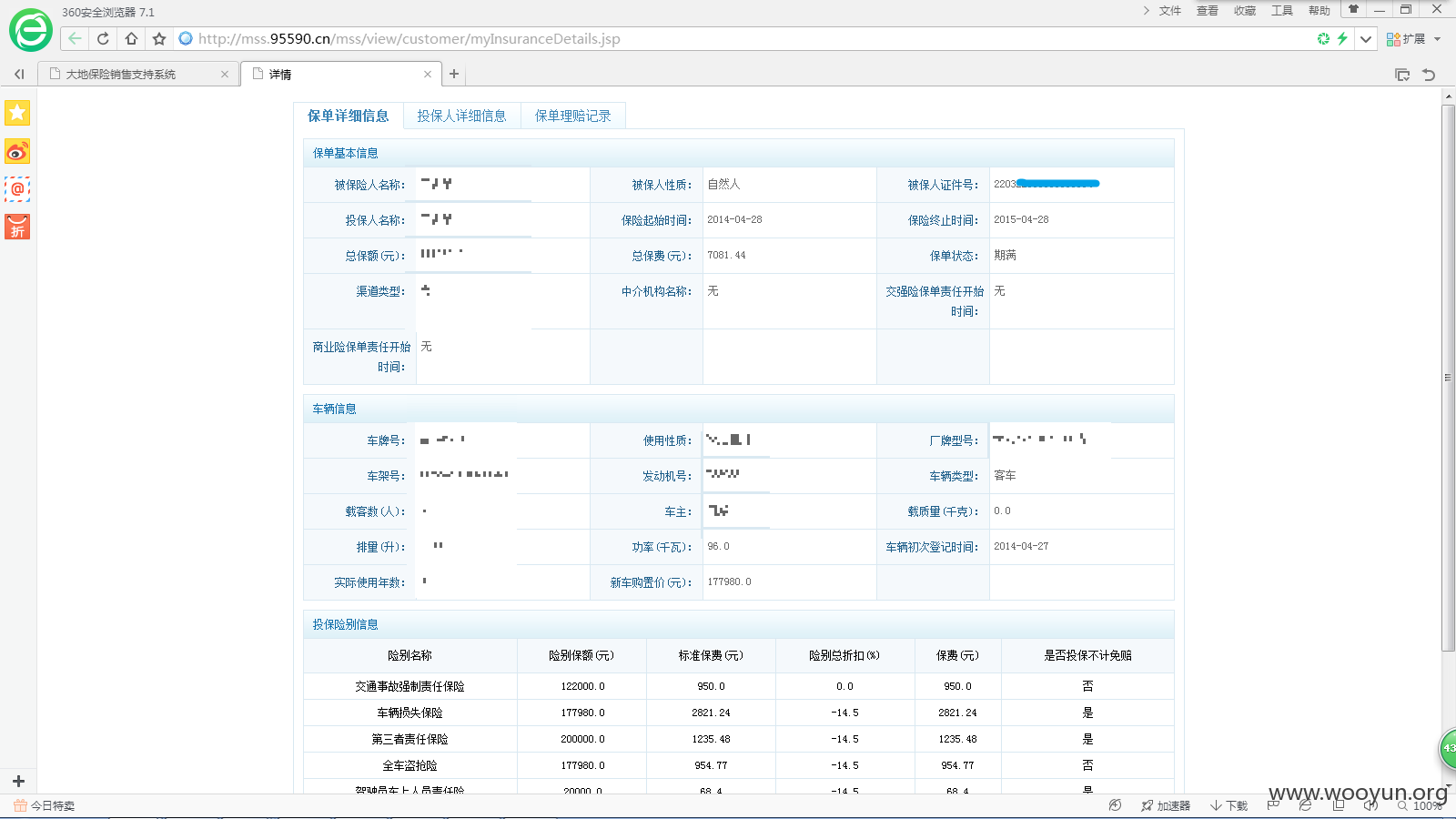Screen dimensions: 1456x819
Task: Click the overlapping windows status icon
Action: (1338, 805)
